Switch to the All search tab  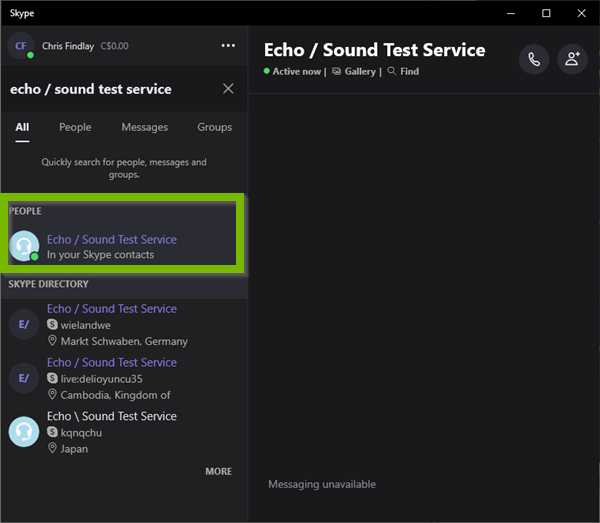click(x=22, y=127)
